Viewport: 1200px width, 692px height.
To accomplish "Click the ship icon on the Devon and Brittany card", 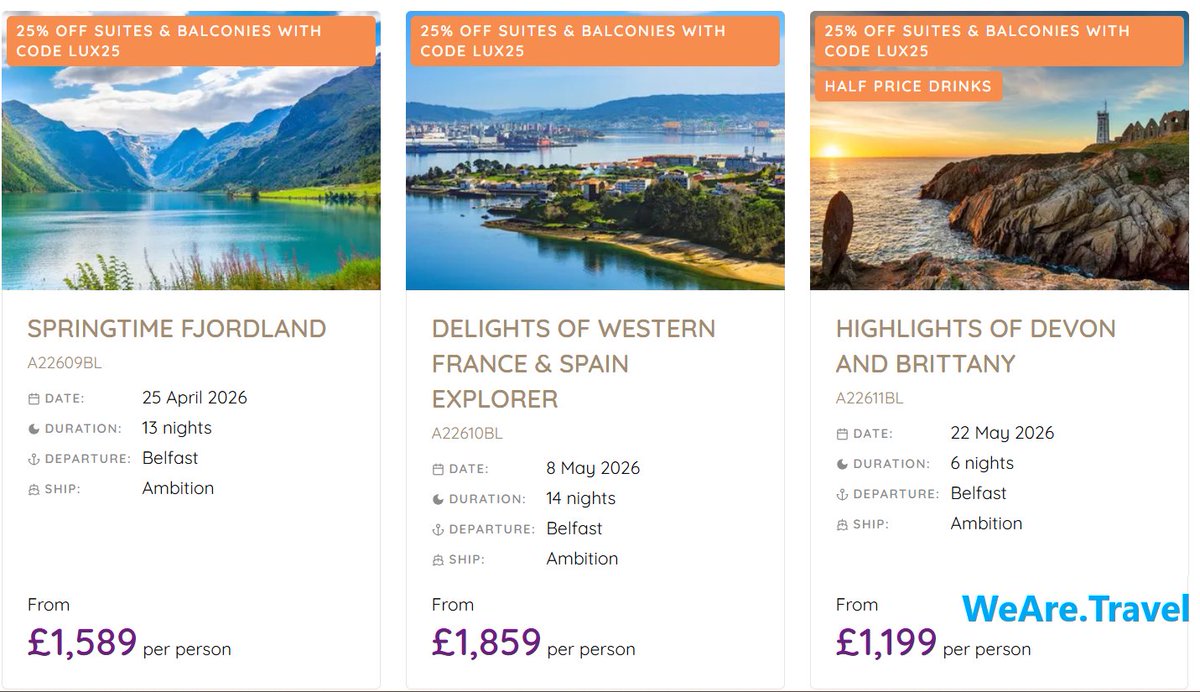I will click(841, 524).
